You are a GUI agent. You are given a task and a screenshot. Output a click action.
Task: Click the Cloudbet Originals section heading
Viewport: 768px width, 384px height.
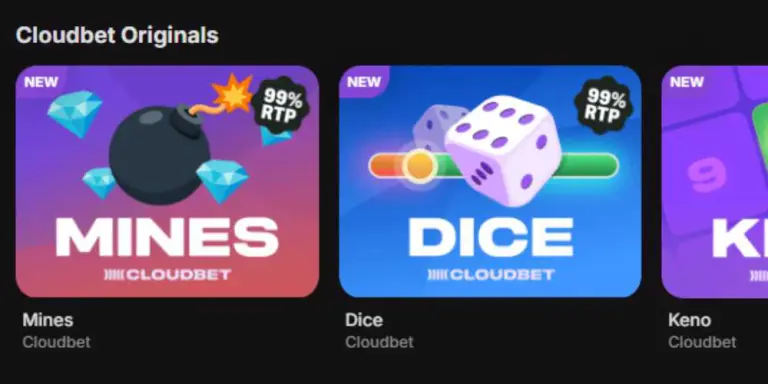click(117, 36)
